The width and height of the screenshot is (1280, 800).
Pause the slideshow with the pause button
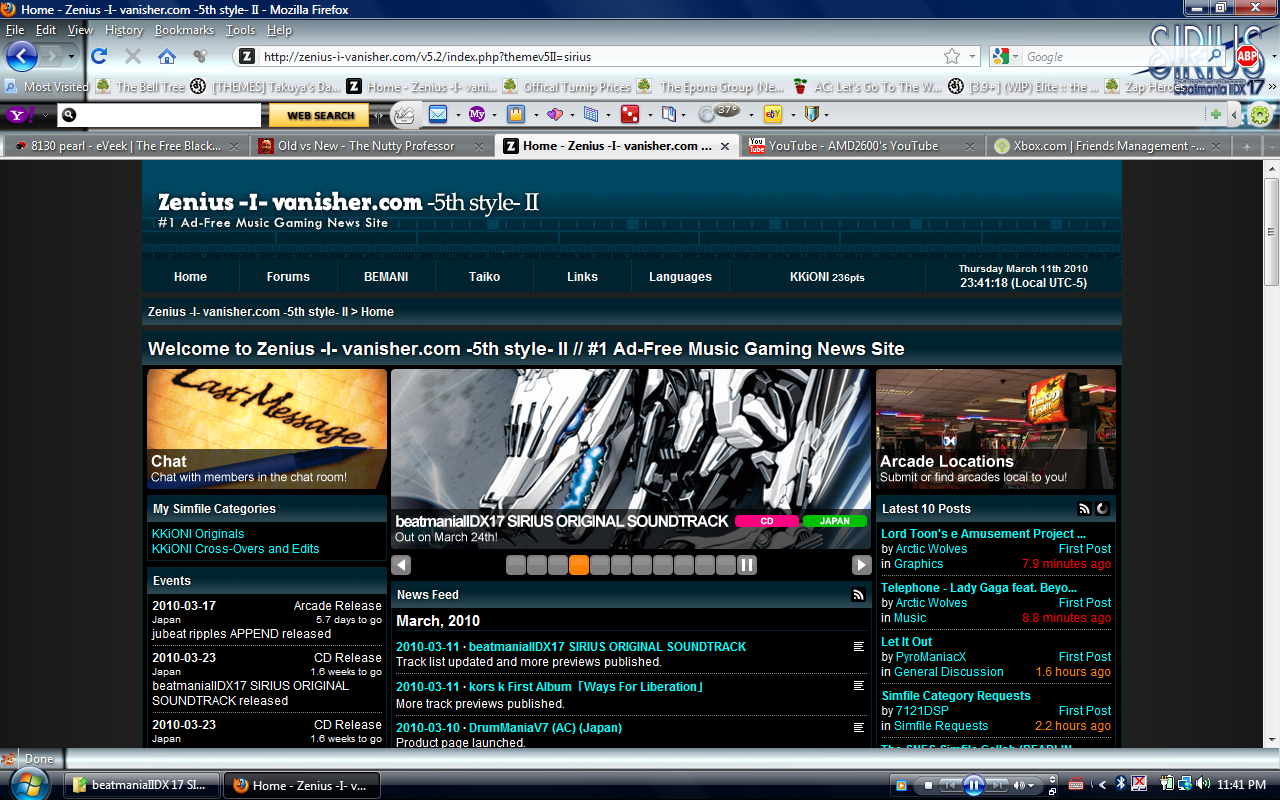[747, 565]
